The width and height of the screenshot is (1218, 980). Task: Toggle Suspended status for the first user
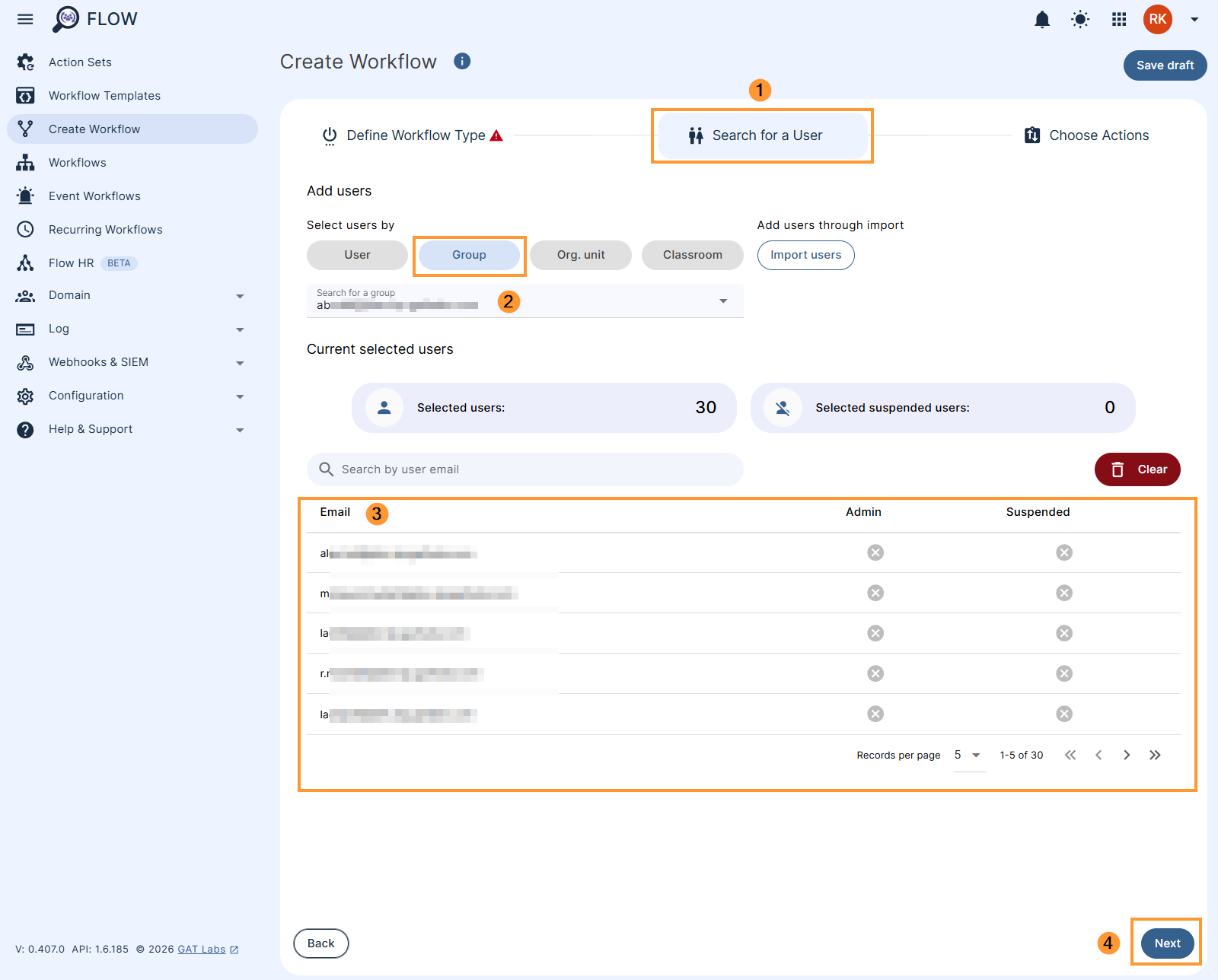click(1063, 552)
